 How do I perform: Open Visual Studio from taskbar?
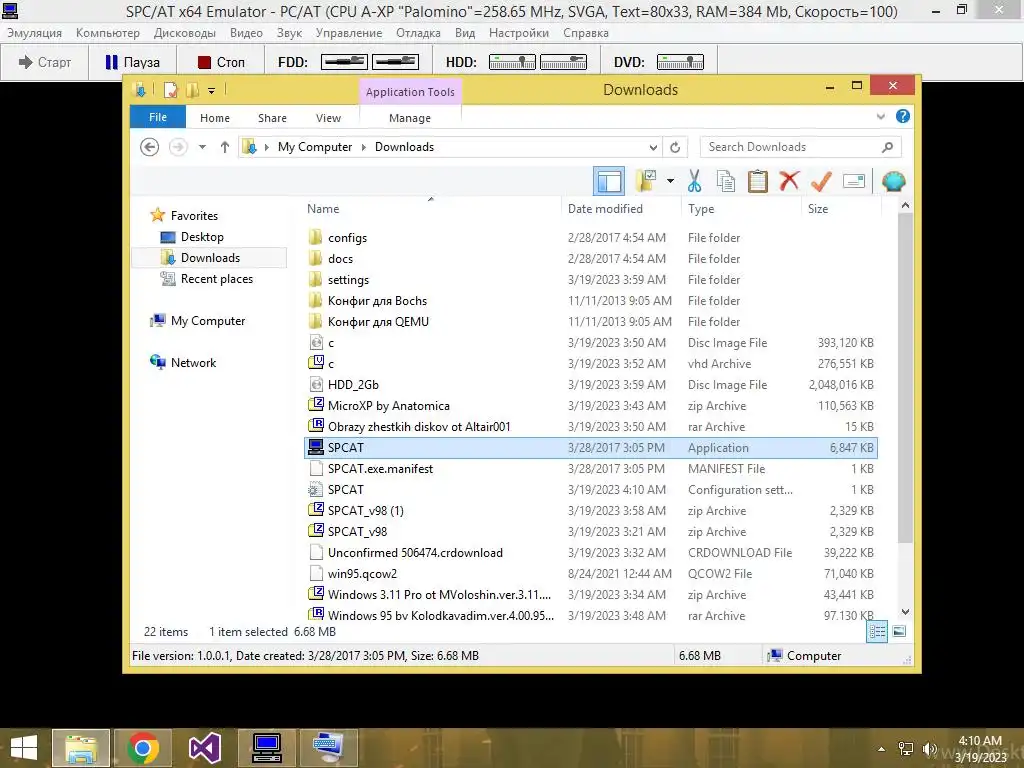coord(204,748)
